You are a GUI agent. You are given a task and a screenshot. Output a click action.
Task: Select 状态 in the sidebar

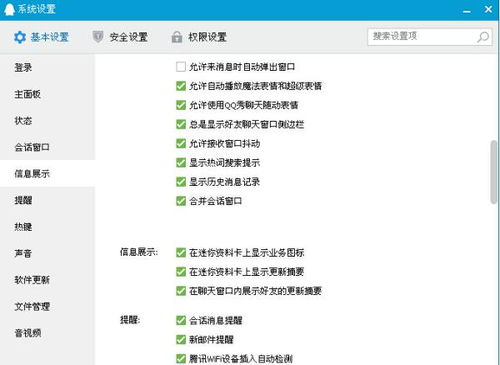pyautogui.click(x=47, y=121)
